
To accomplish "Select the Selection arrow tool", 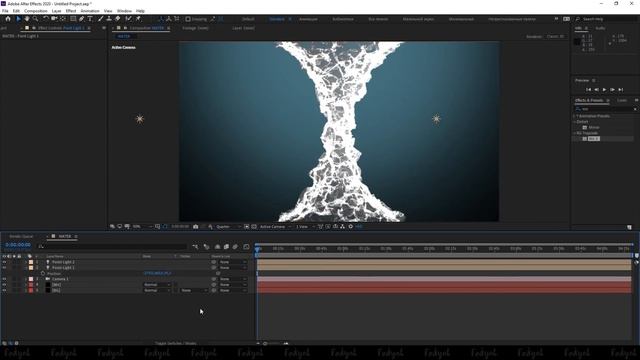I will pos(18,19).
